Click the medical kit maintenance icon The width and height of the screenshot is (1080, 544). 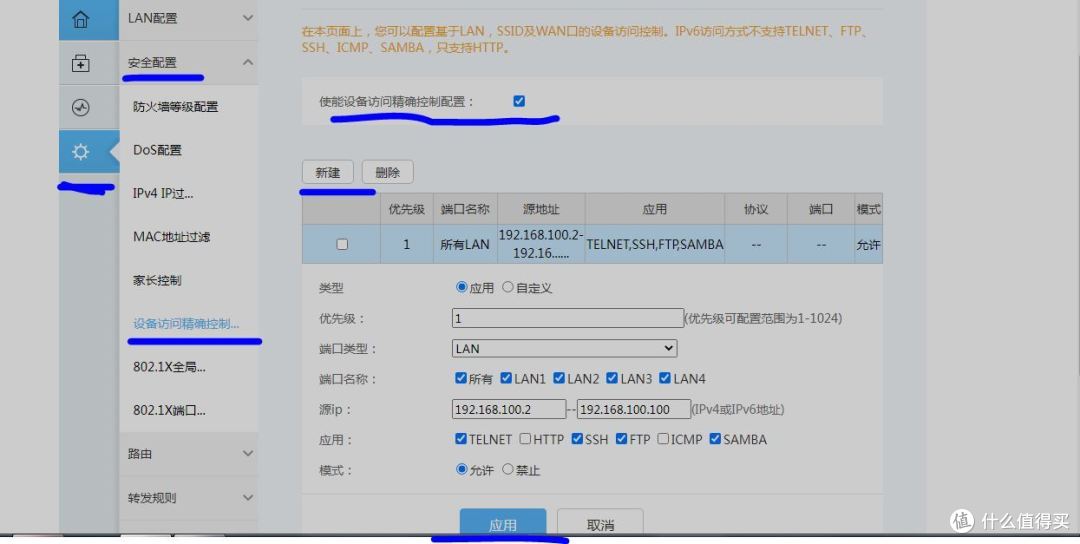81,63
